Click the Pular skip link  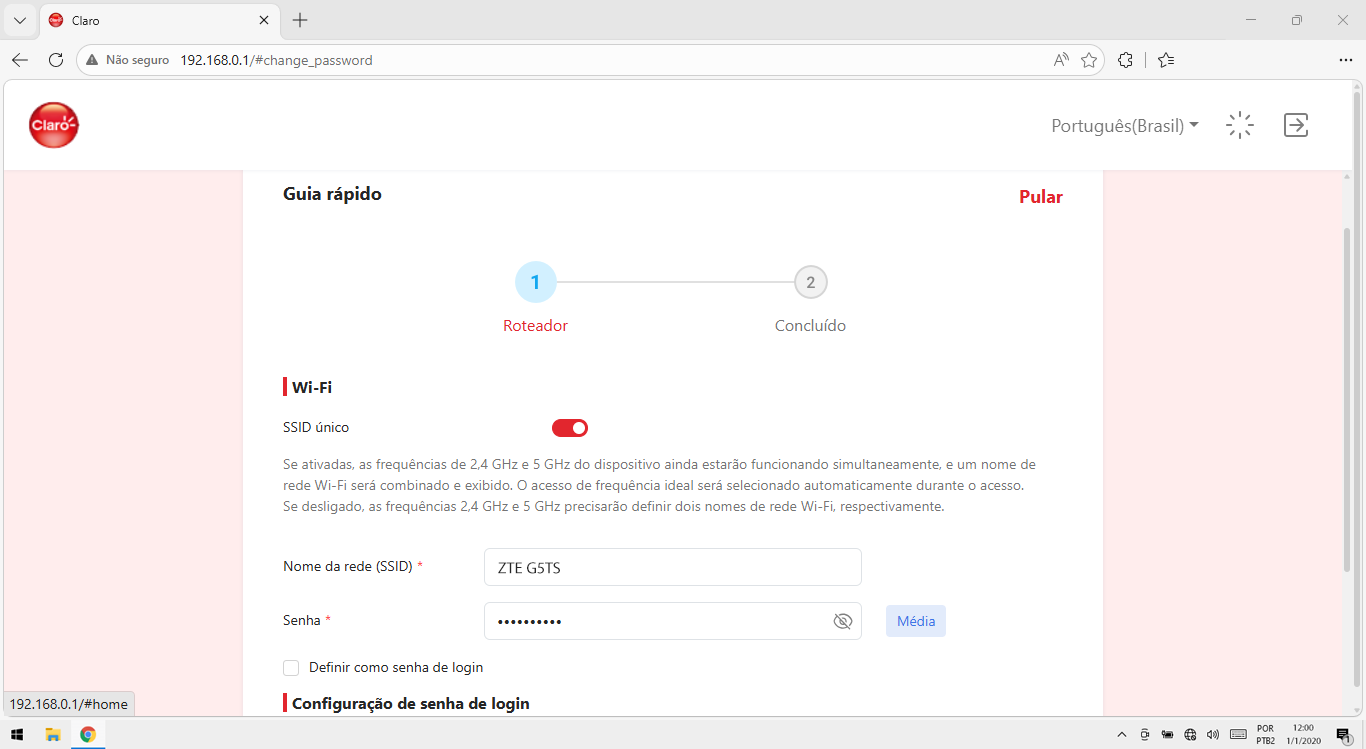coord(1041,197)
